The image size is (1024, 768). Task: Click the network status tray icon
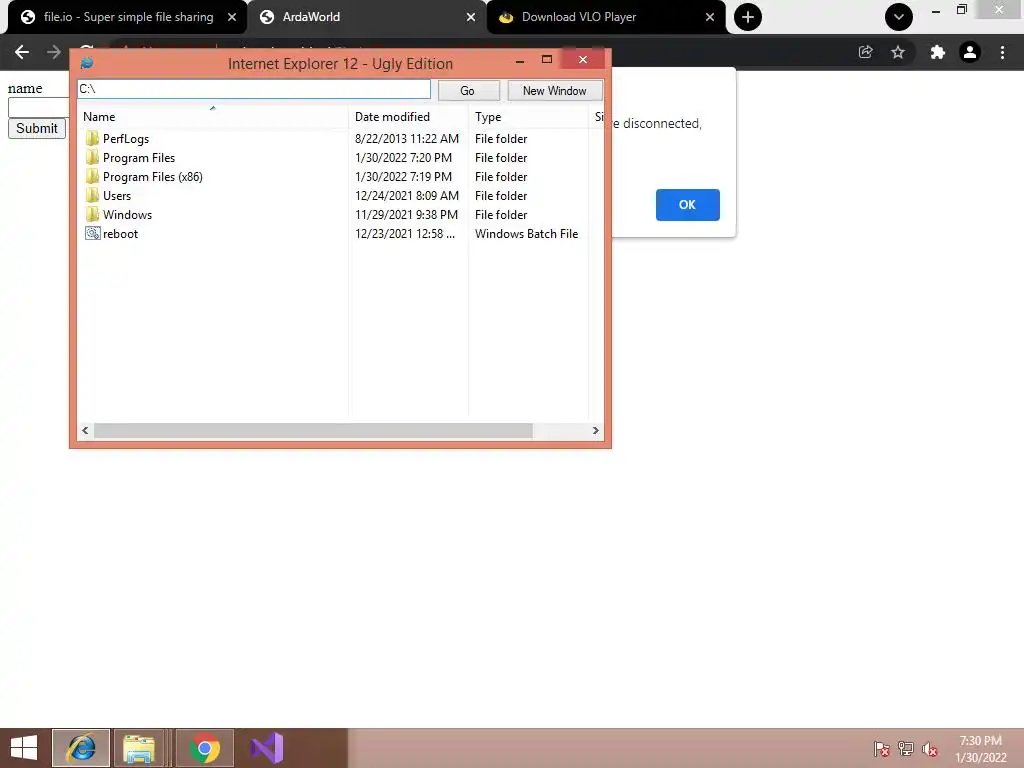[906, 748]
